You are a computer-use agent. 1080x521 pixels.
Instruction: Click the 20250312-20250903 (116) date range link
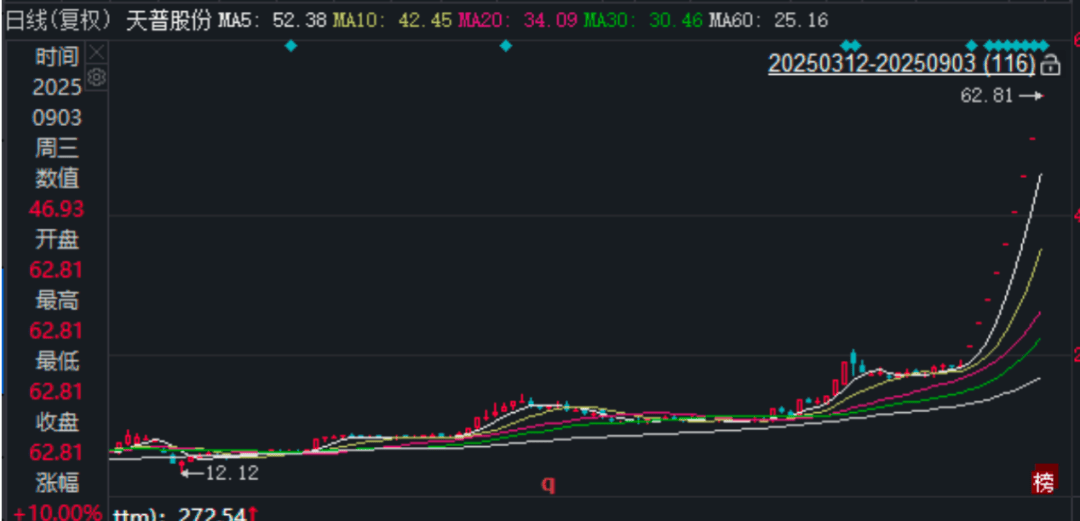900,65
